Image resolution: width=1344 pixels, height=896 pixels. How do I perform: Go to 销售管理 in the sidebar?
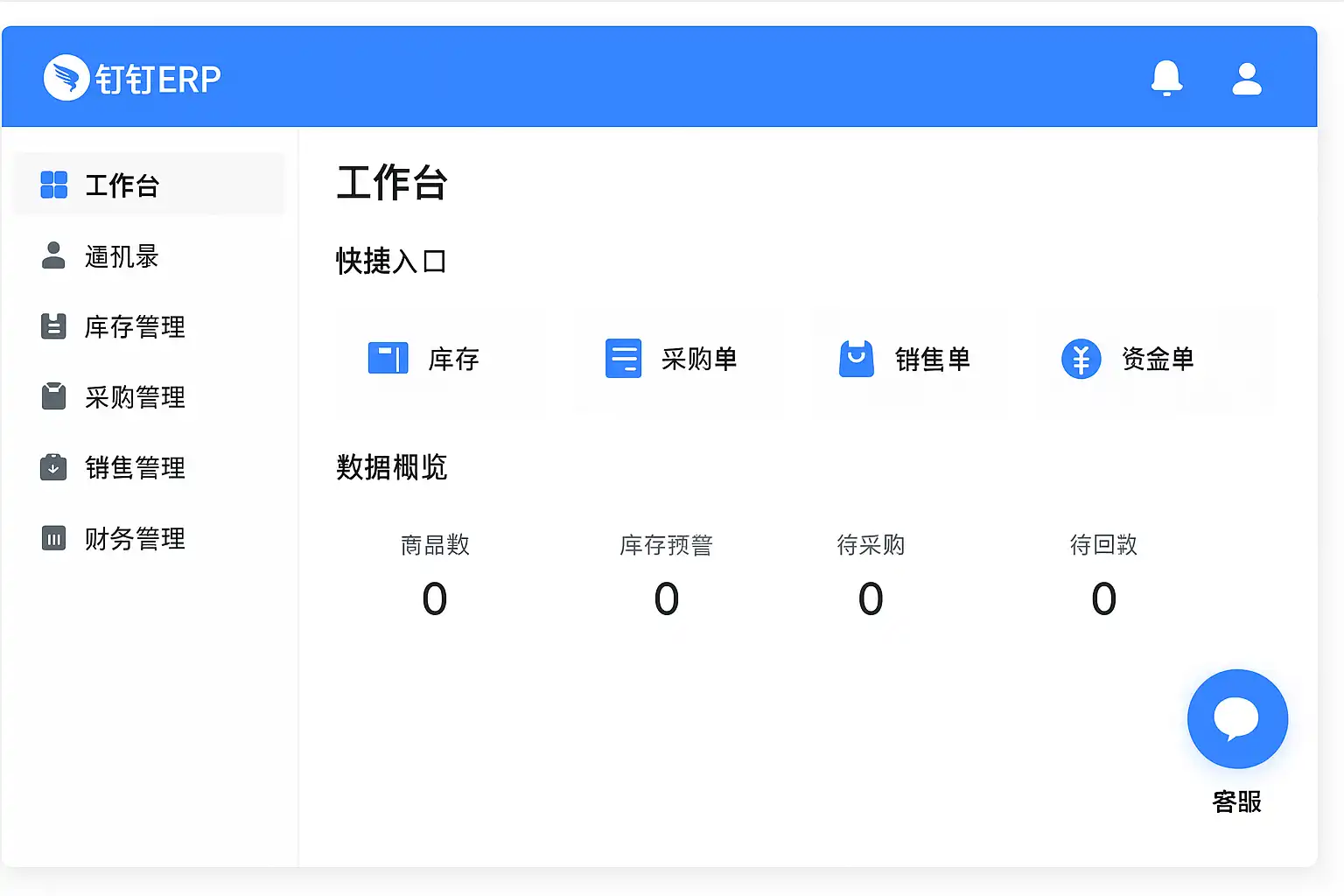click(x=135, y=467)
